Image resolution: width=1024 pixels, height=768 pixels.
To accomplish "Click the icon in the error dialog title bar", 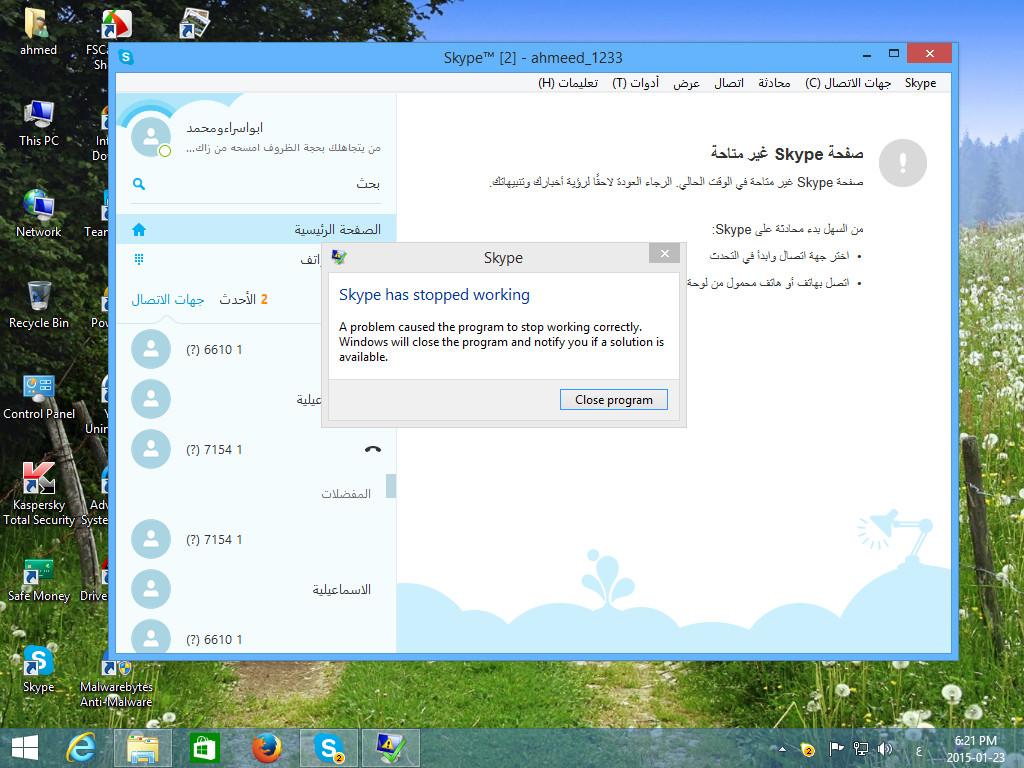I will (x=339, y=257).
